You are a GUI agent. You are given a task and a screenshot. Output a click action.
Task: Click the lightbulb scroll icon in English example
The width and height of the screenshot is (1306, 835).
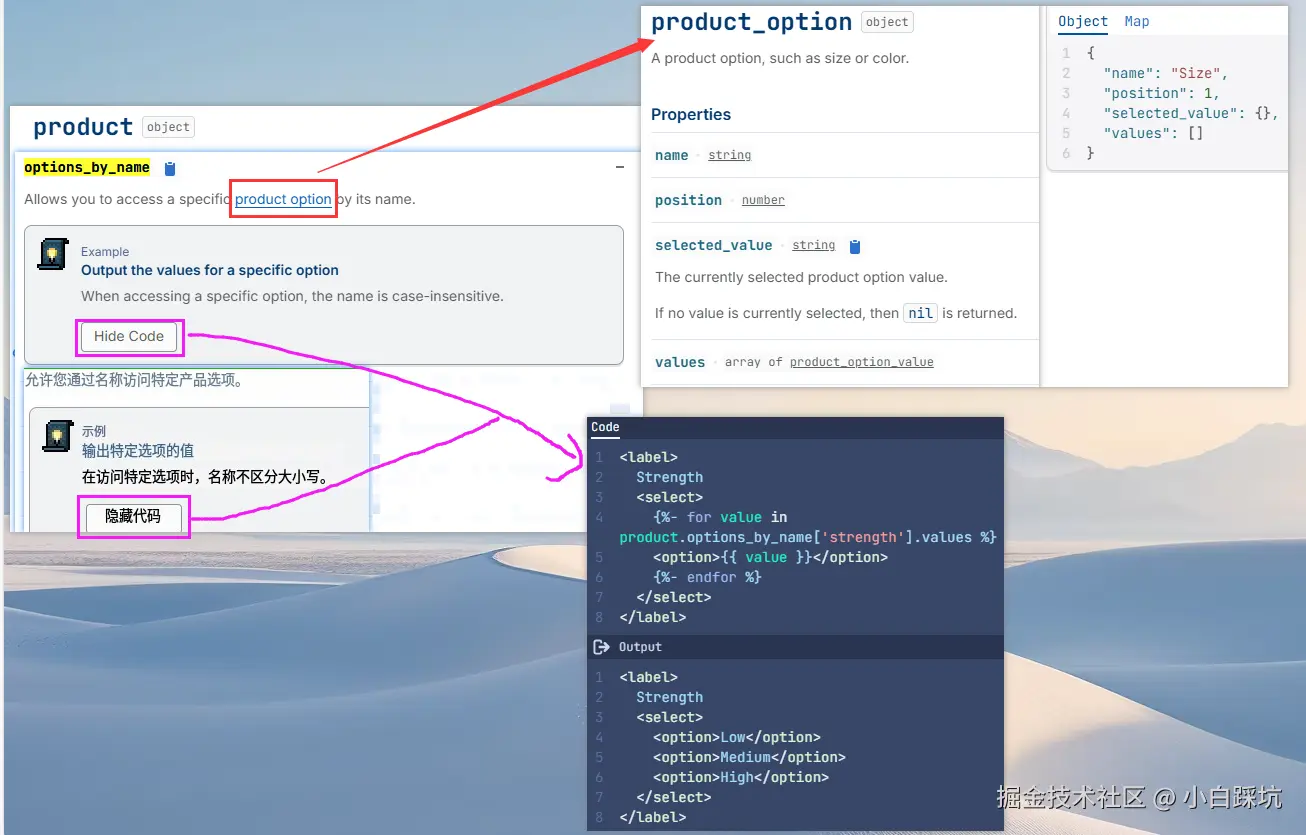(x=53, y=254)
